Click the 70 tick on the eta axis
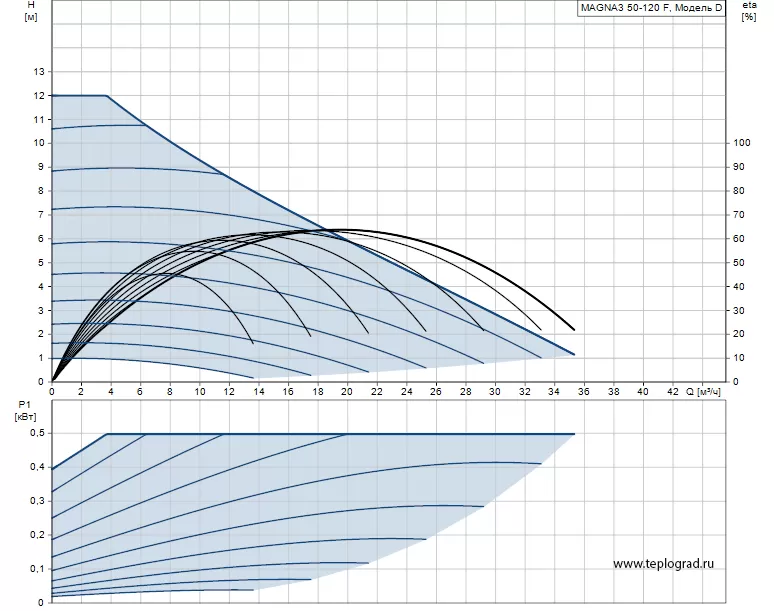774x611 pixels. pyautogui.click(x=739, y=215)
